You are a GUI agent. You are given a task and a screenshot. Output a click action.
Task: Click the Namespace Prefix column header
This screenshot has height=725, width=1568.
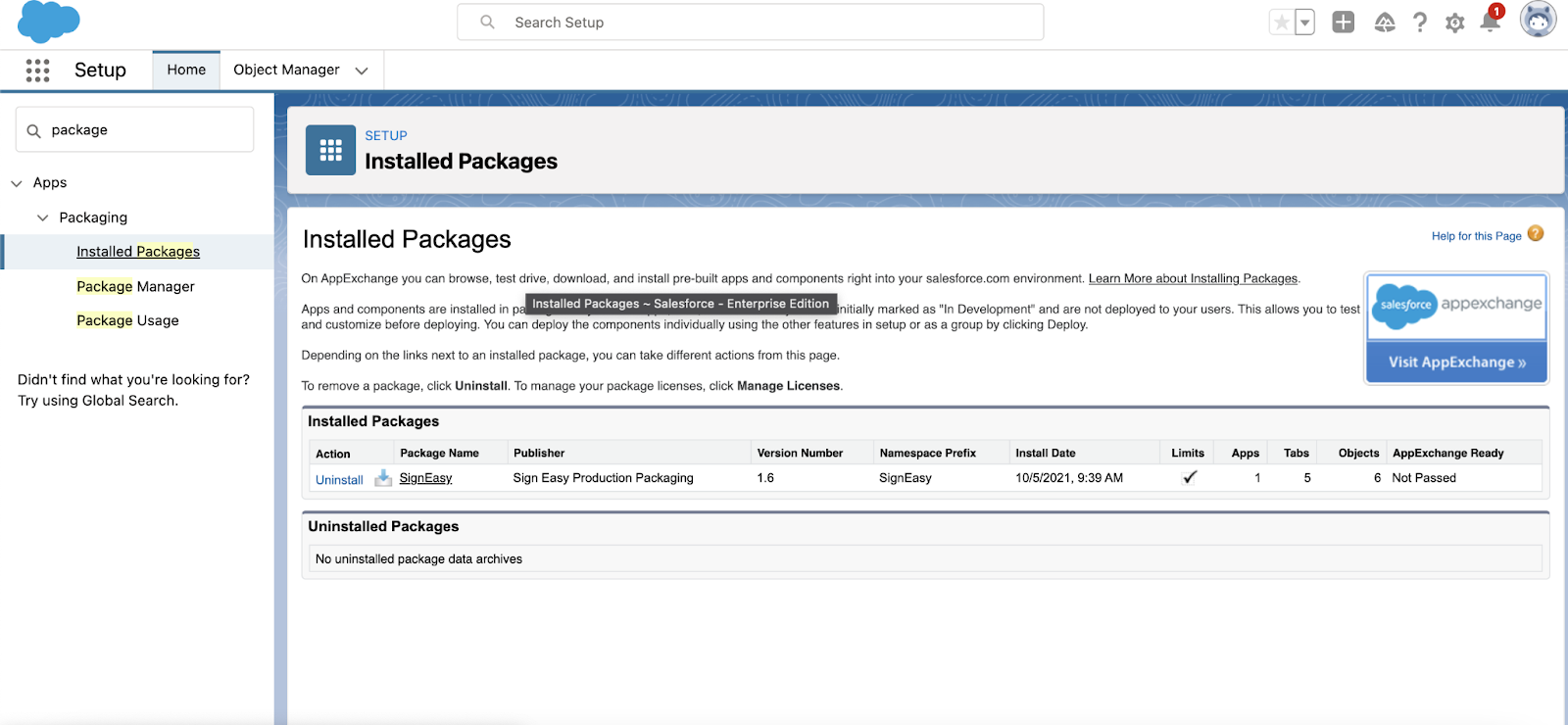[x=928, y=453]
